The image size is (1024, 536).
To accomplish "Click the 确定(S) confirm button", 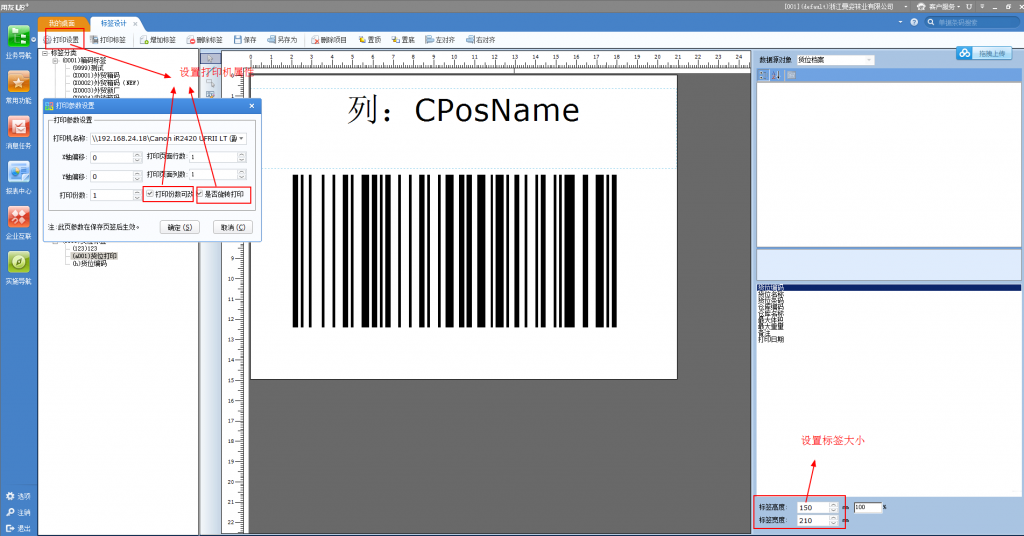I will click(x=180, y=227).
